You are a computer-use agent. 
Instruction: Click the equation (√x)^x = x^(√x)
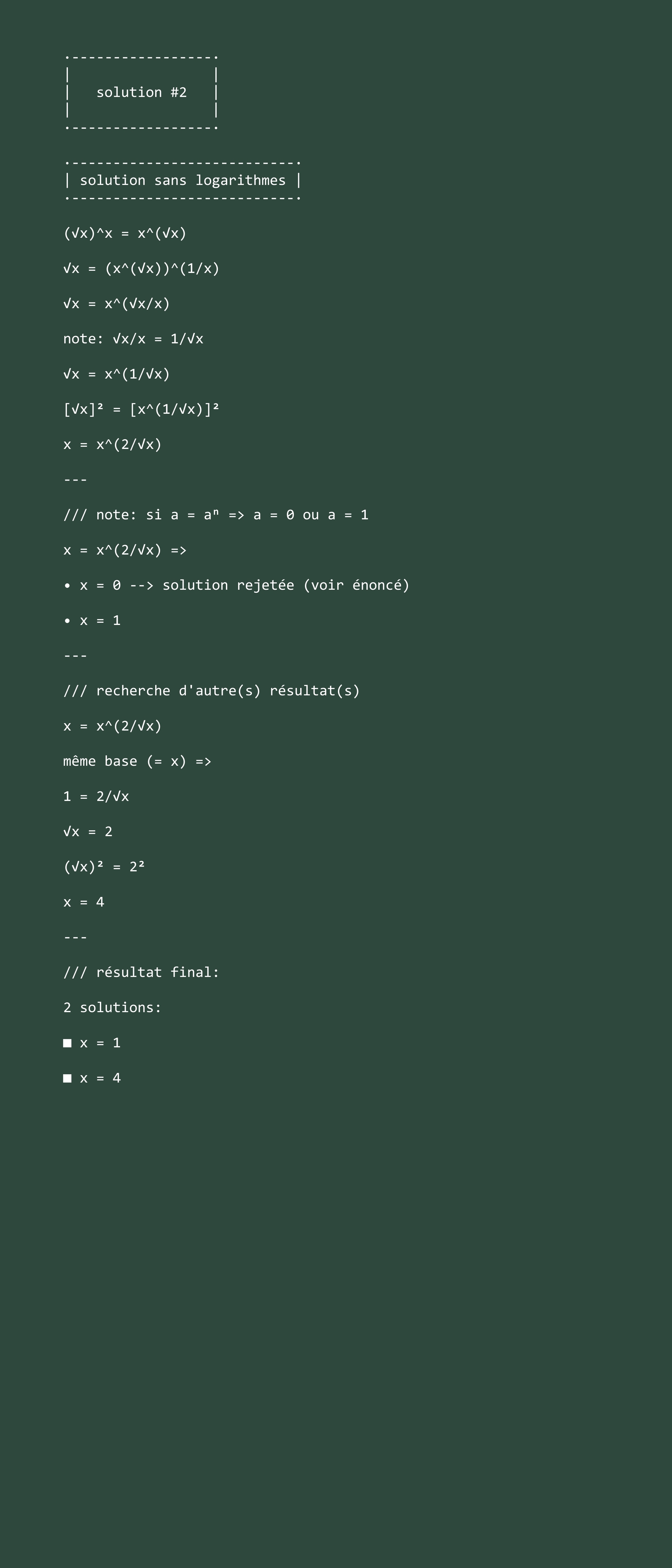point(125,233)
